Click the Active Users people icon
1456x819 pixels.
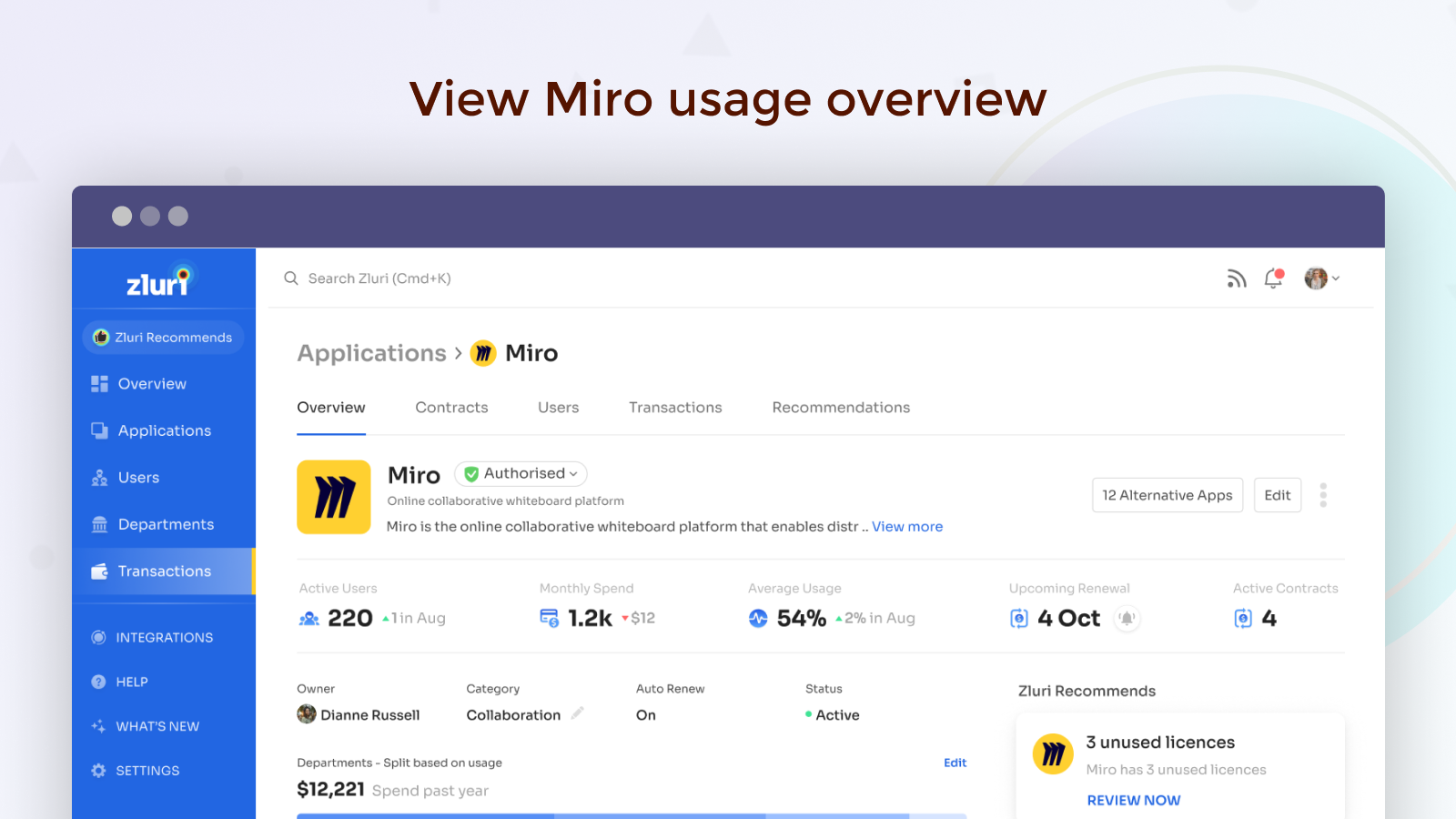[309, 619]
